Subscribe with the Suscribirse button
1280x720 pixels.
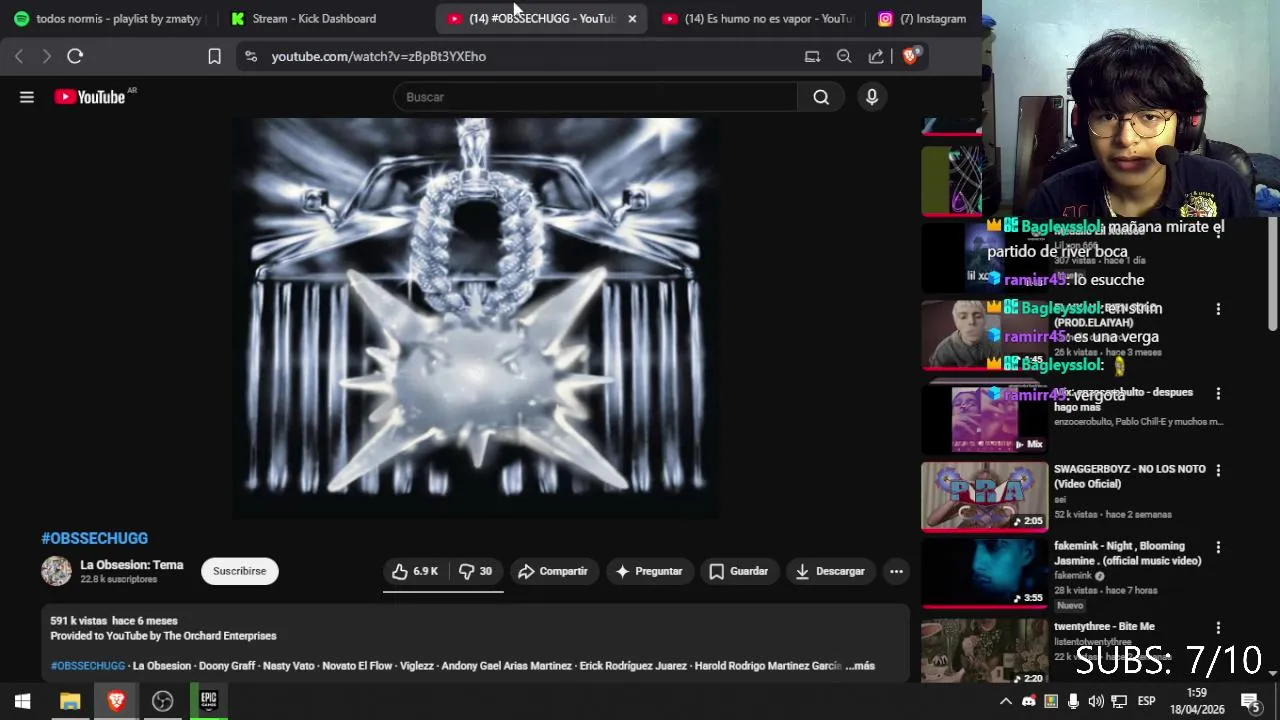point(239,571)
